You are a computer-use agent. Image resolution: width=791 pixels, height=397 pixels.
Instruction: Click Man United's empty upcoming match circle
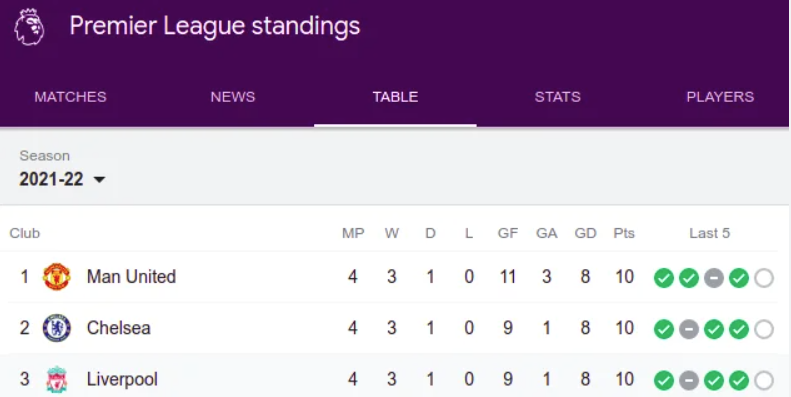764,278
